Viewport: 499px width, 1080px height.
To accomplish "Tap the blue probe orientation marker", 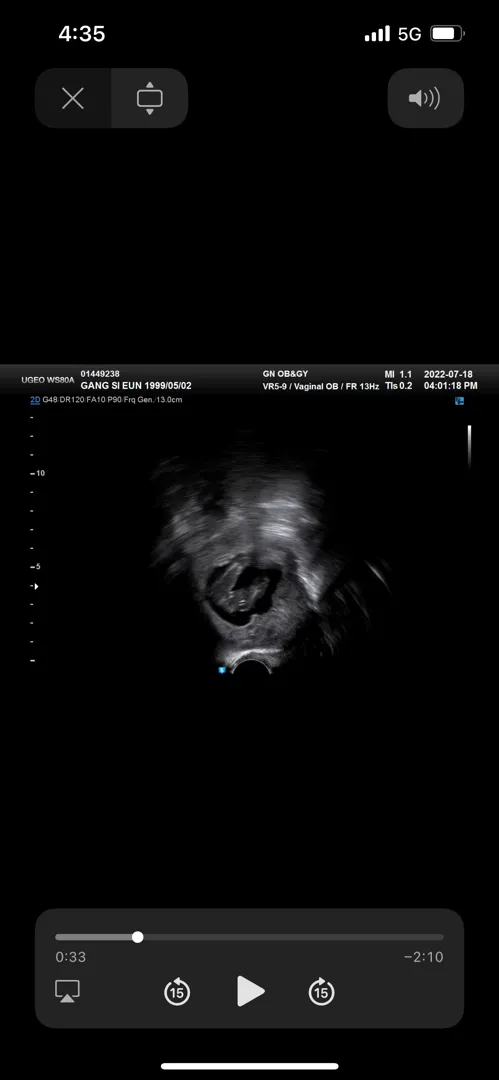I will (222, 669).
